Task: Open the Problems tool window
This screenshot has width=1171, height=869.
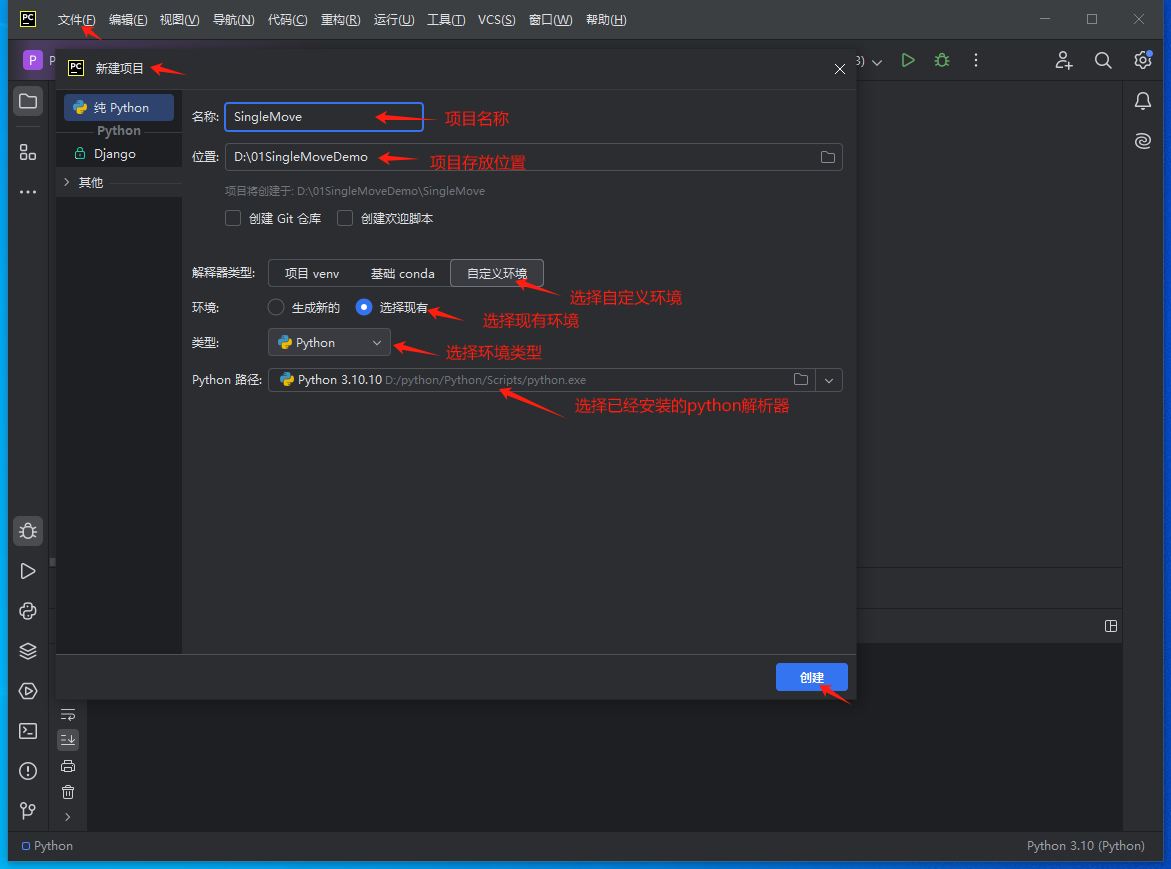Action: [28, 770]
